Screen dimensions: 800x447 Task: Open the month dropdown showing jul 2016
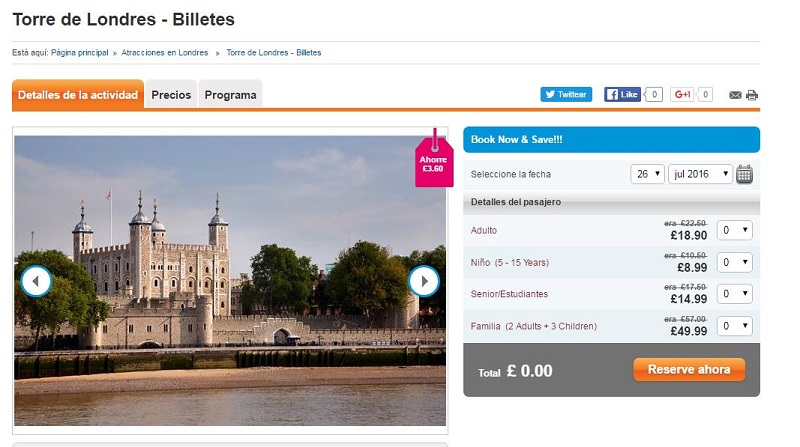(701, 174)
